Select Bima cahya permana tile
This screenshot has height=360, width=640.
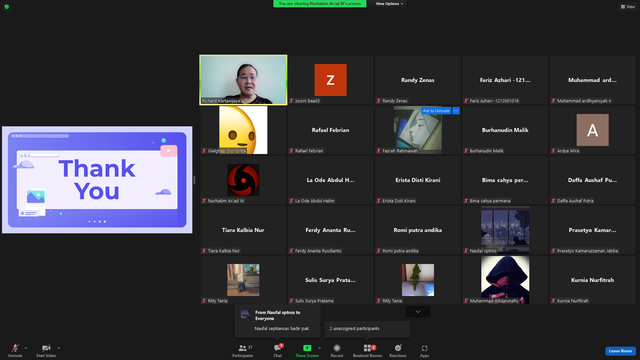(505, 180)
